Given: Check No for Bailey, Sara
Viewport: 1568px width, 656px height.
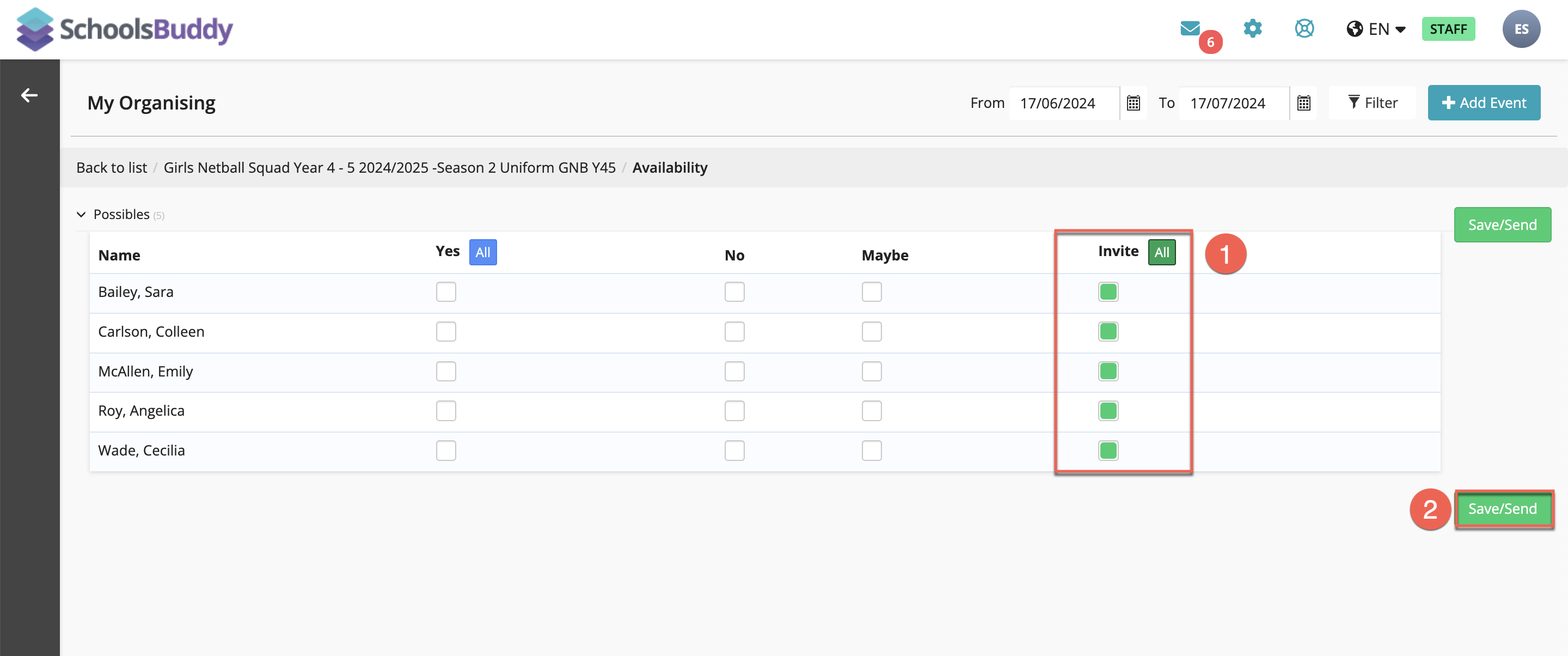Looking at the screenshot, I should [734, 291].
